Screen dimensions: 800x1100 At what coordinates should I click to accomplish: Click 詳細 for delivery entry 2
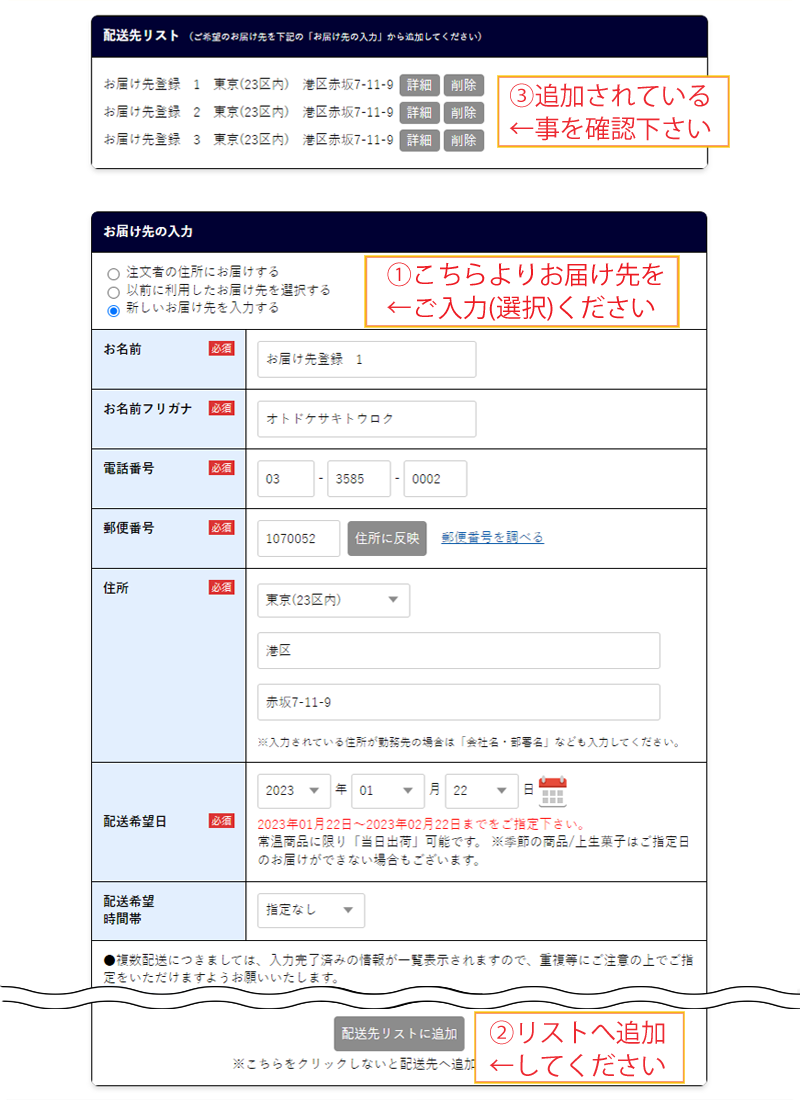(x=419, y=113)
